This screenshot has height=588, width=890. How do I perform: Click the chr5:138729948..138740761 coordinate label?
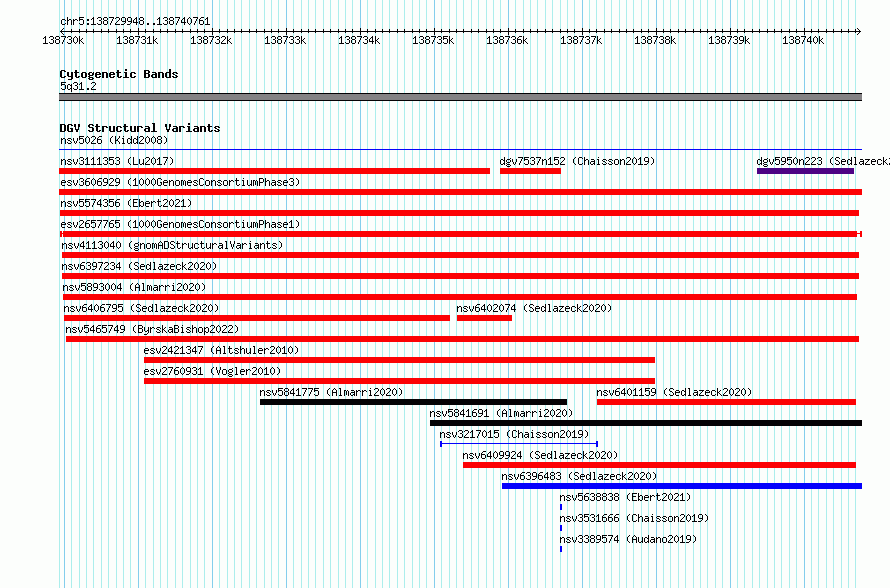click(x=135, y=21)
